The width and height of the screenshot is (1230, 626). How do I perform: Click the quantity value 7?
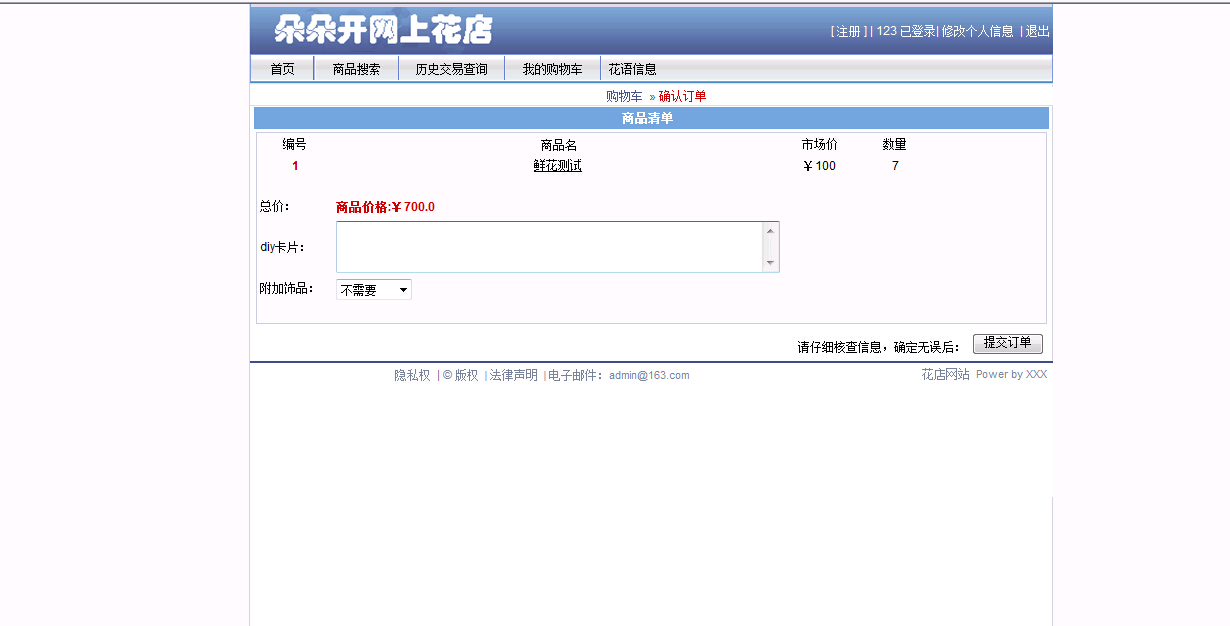pyautogui.click(x=895, y=166)
